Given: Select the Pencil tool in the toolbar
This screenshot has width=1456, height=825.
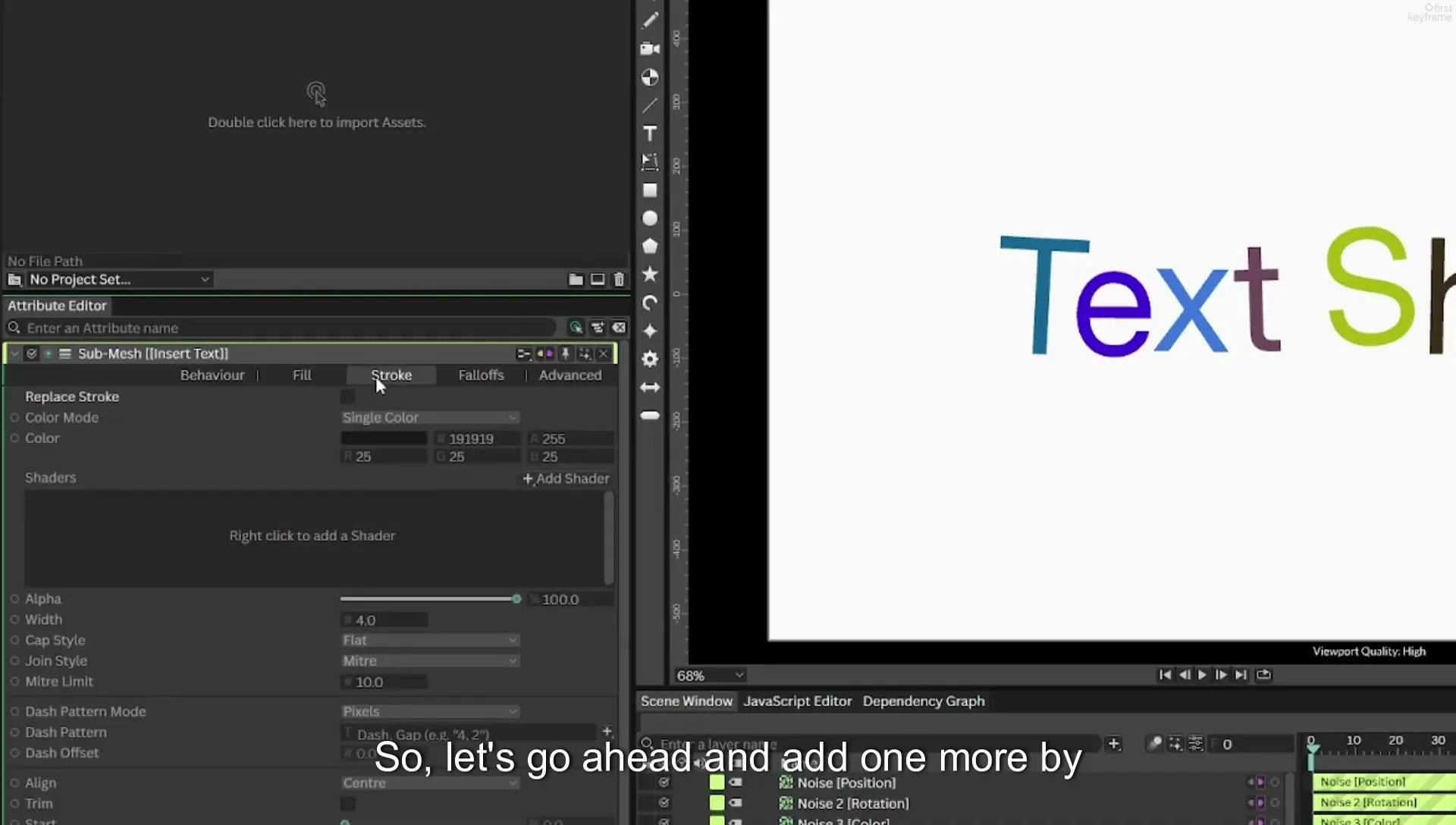Looking at the screenshot, I should 650,20.
